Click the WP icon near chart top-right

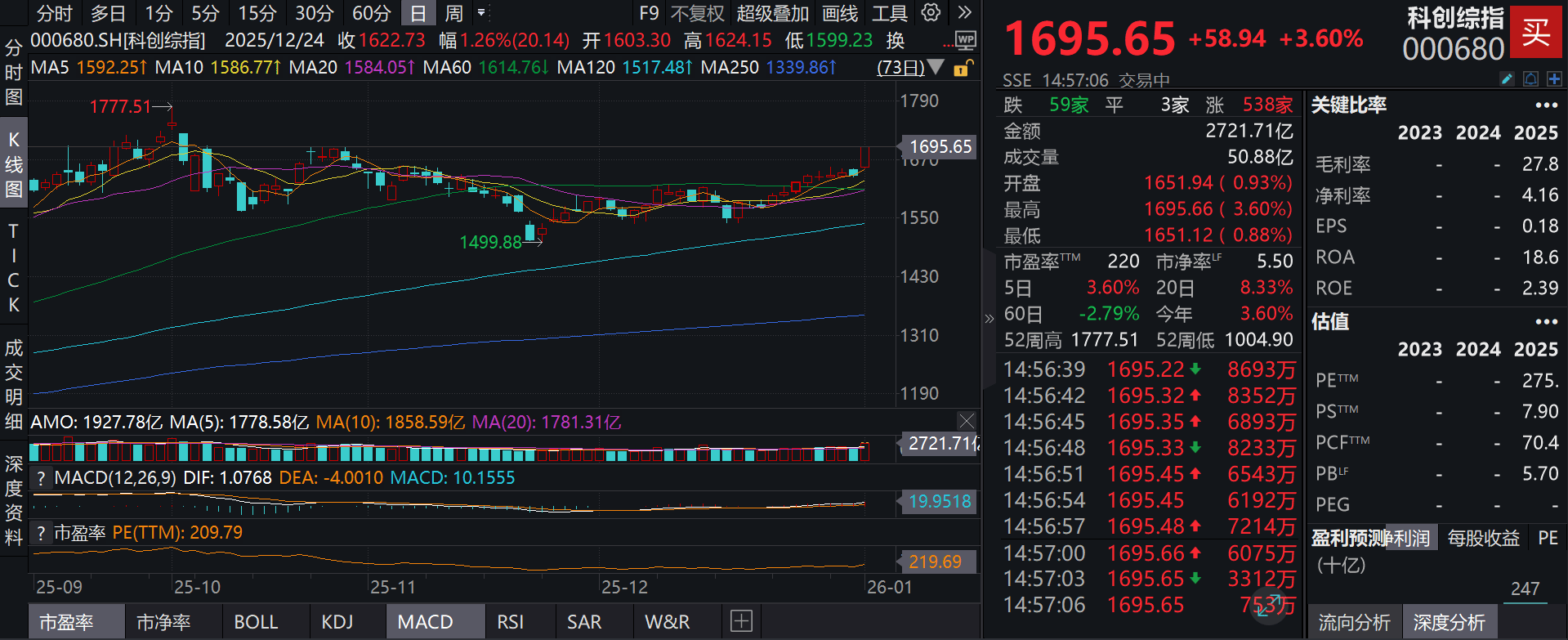point(965,40)
